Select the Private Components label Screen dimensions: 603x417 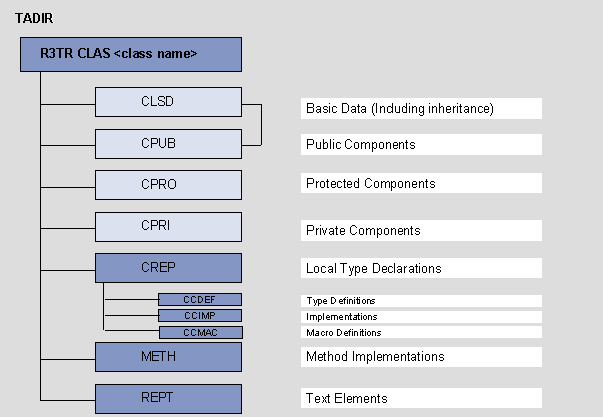coord(420,231)
